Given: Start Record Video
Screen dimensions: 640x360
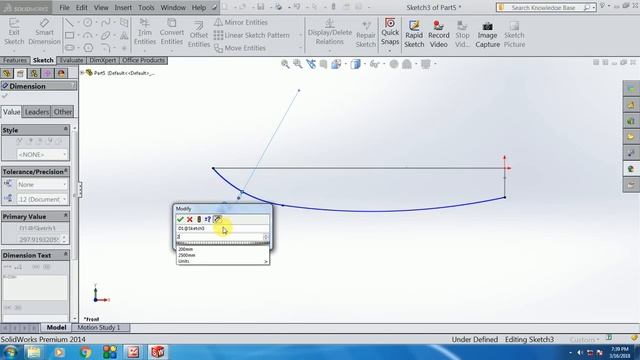Looking at the screenshot, I should [x=438, y=35].
